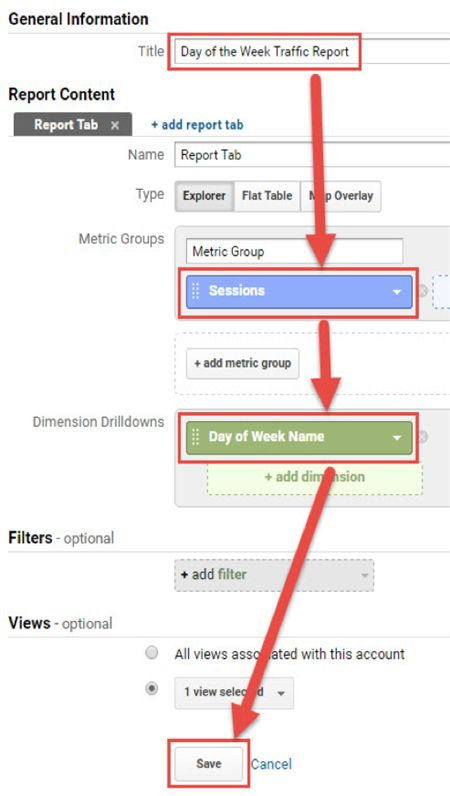Select the 1 view selected radio button

pos(151,689)
